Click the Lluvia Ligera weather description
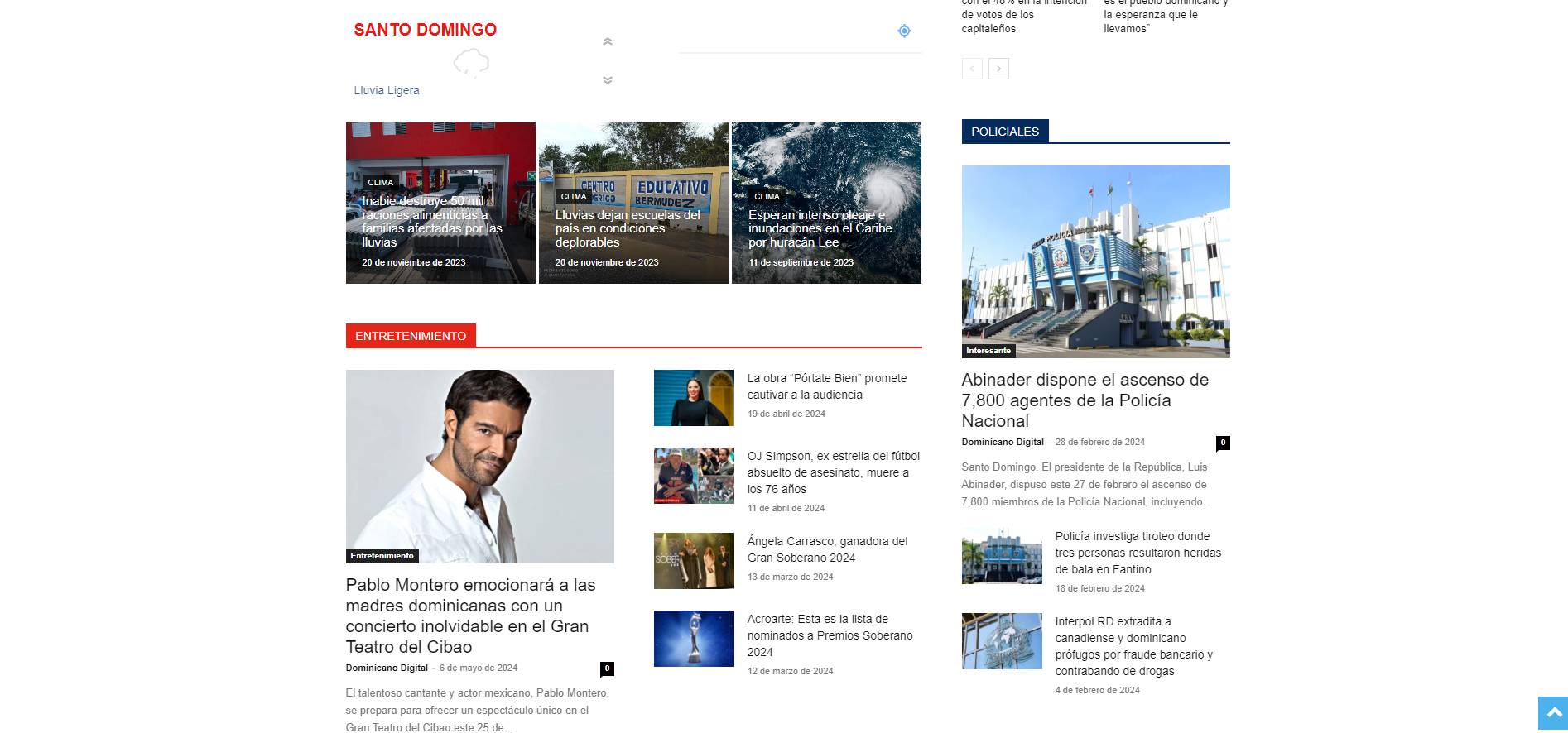1568x733 pixels. pos(387,90)
